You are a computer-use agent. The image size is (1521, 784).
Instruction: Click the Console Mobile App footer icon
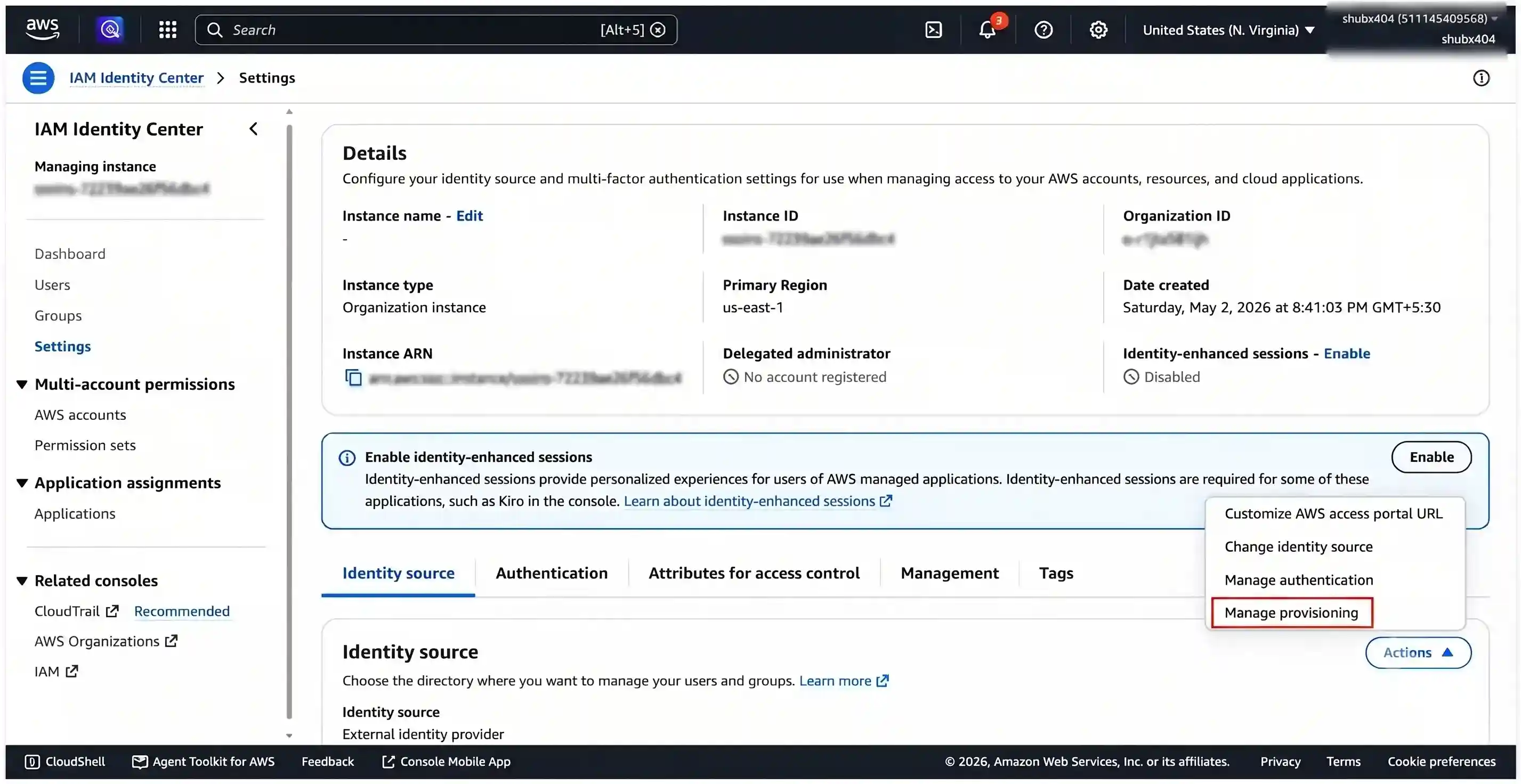[x=388, y=763]
